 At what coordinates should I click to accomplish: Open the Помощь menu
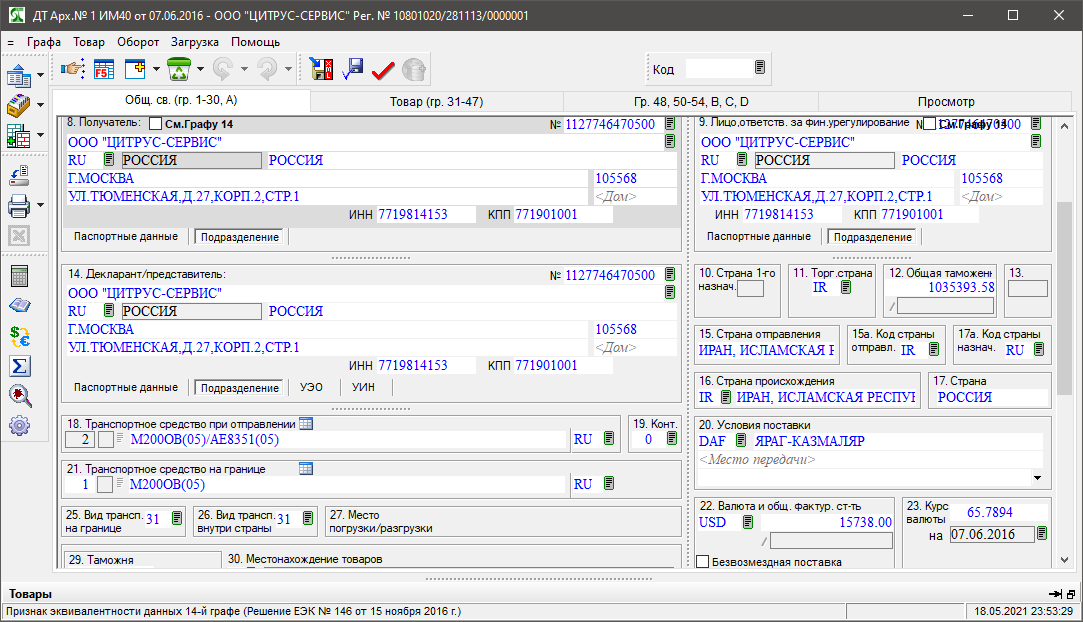[x=256, y=42]
